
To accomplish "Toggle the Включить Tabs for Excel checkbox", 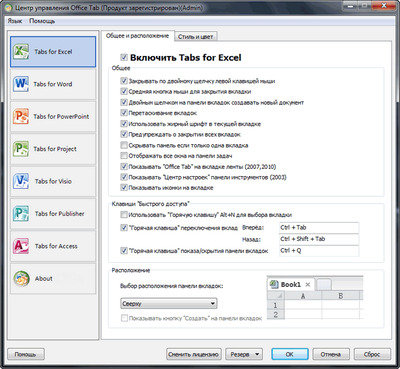I will click(x=124, y=57).
